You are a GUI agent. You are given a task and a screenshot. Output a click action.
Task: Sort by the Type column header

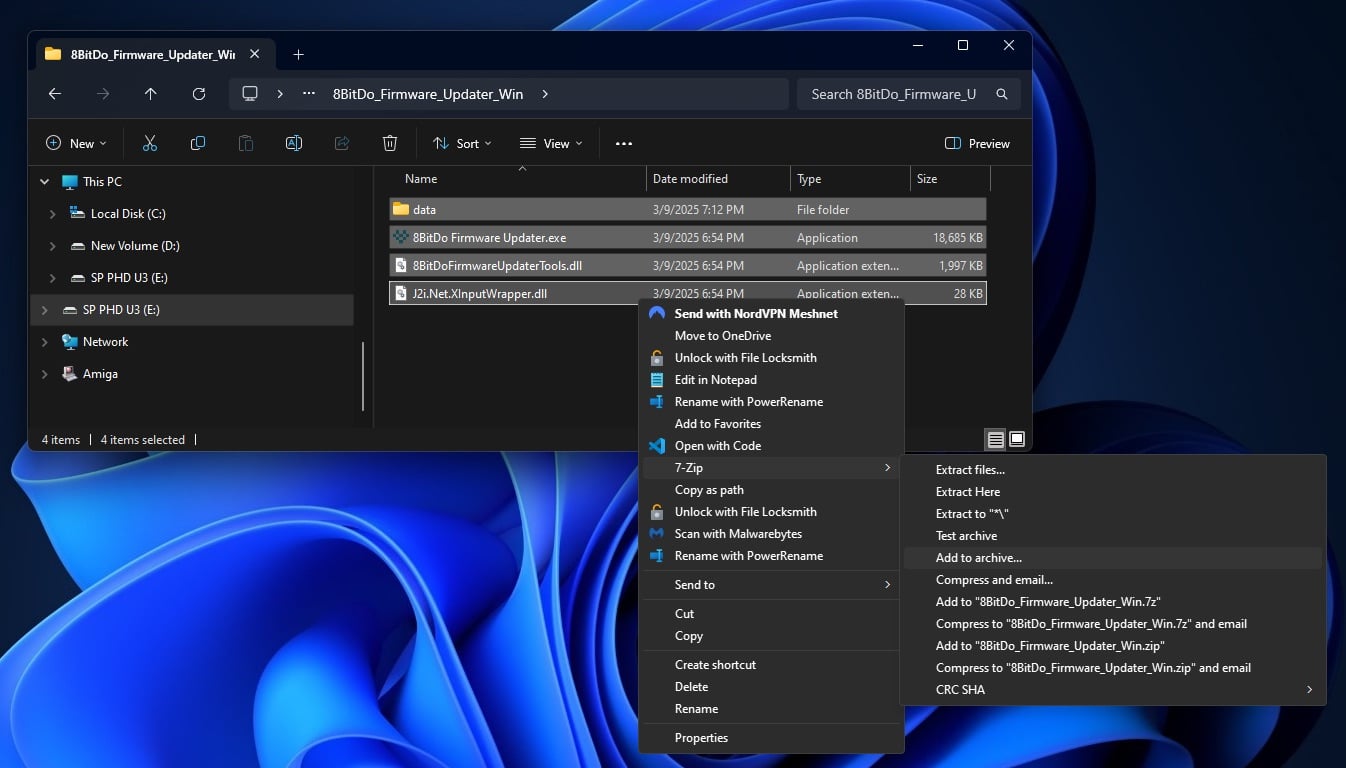[x=850, y=179]
